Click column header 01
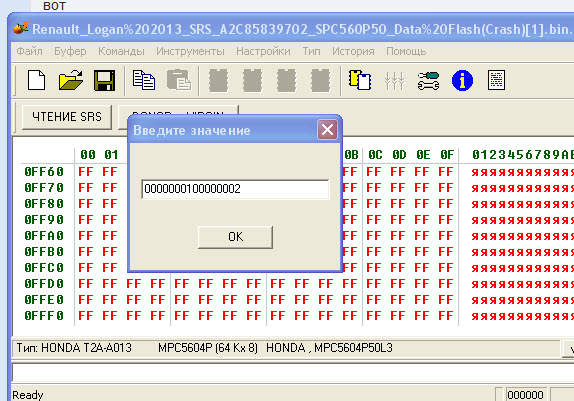Image resolution: width=574 pixels, height=401 pixels. pyautogui.click(x=111, y=155)
